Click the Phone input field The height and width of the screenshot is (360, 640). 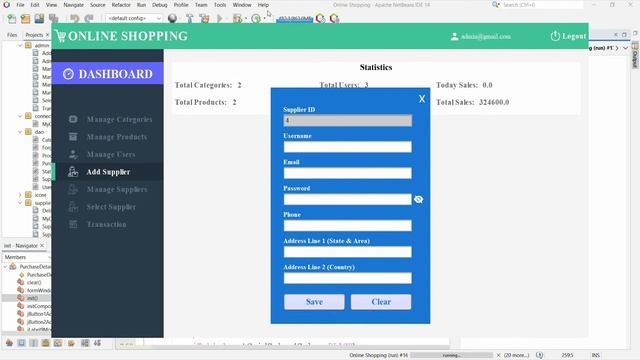click(x=347, y=225)
